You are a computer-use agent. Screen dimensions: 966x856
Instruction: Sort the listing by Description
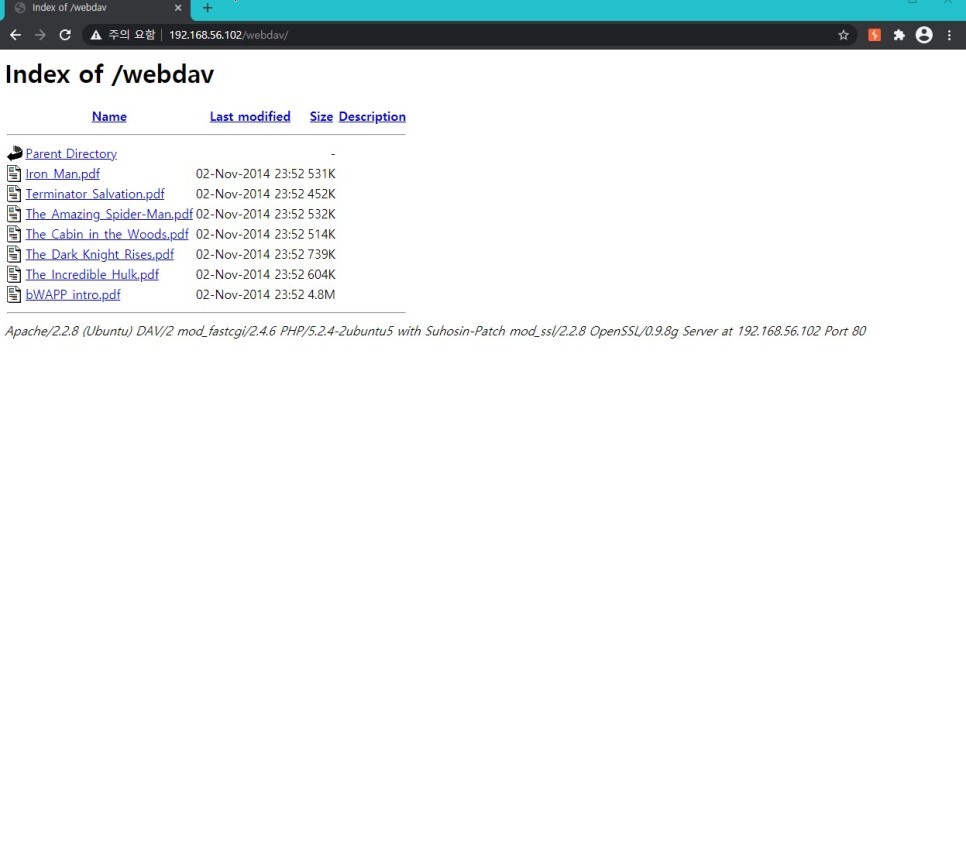pos(372,116)
